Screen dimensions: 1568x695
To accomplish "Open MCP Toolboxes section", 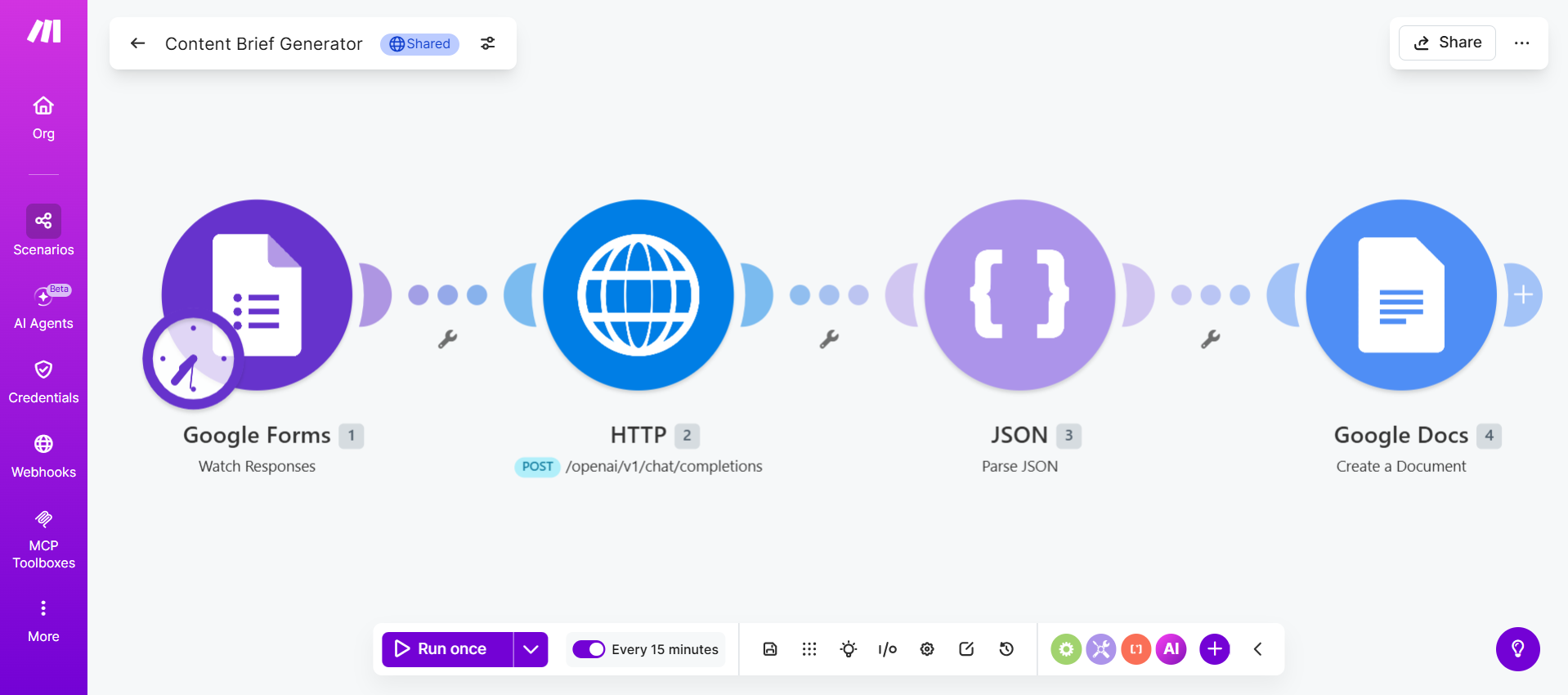I will [x=43, y=540].
